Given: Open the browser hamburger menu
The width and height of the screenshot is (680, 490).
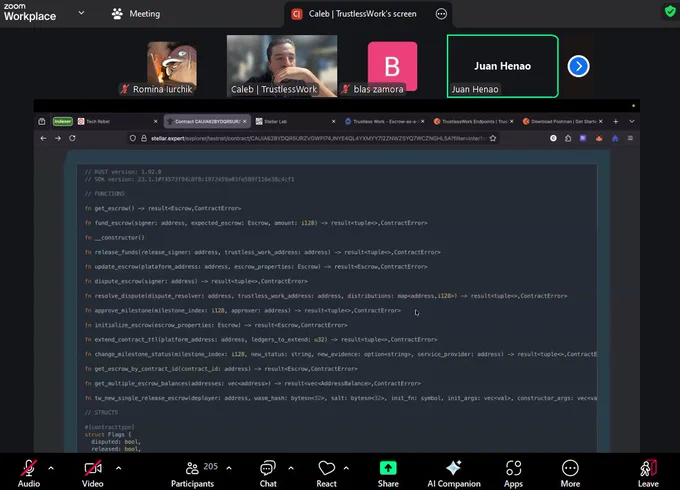Looking at the screenshot, I should (x=630, y=138).
